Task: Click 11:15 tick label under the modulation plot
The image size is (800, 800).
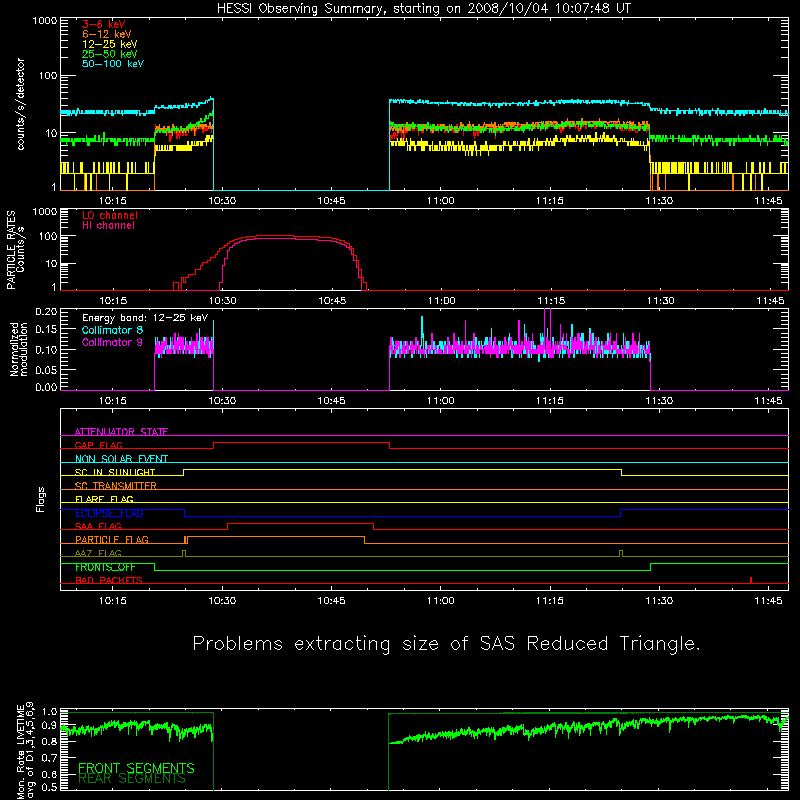Action: [x=550, y=401]
